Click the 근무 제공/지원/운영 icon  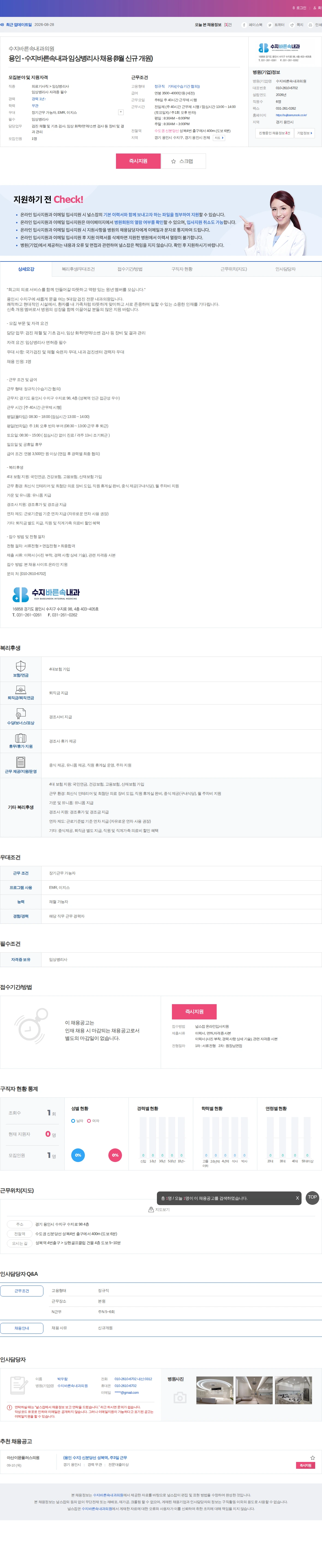click(21, 762)
